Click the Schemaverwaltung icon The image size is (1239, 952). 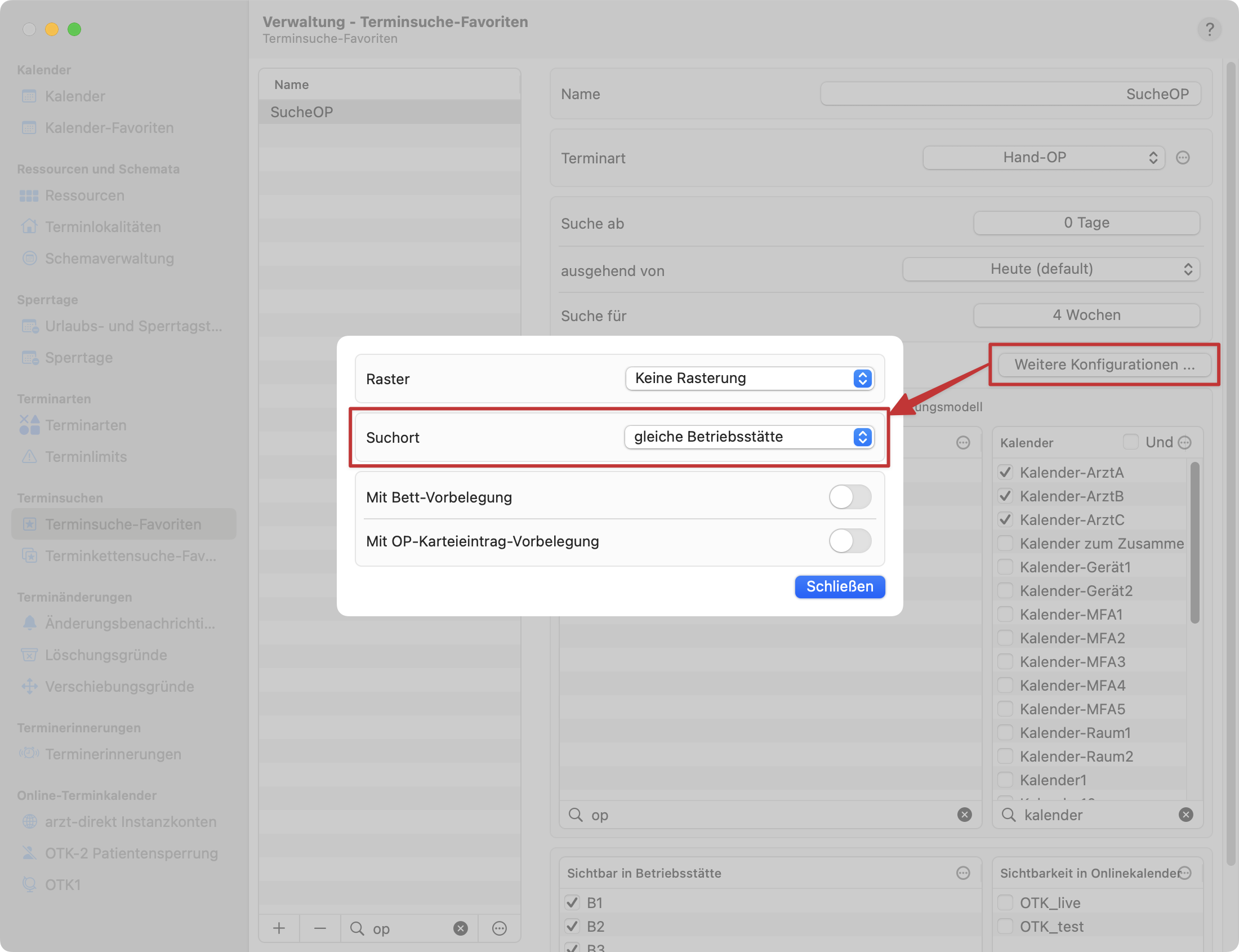click(29, 259)
